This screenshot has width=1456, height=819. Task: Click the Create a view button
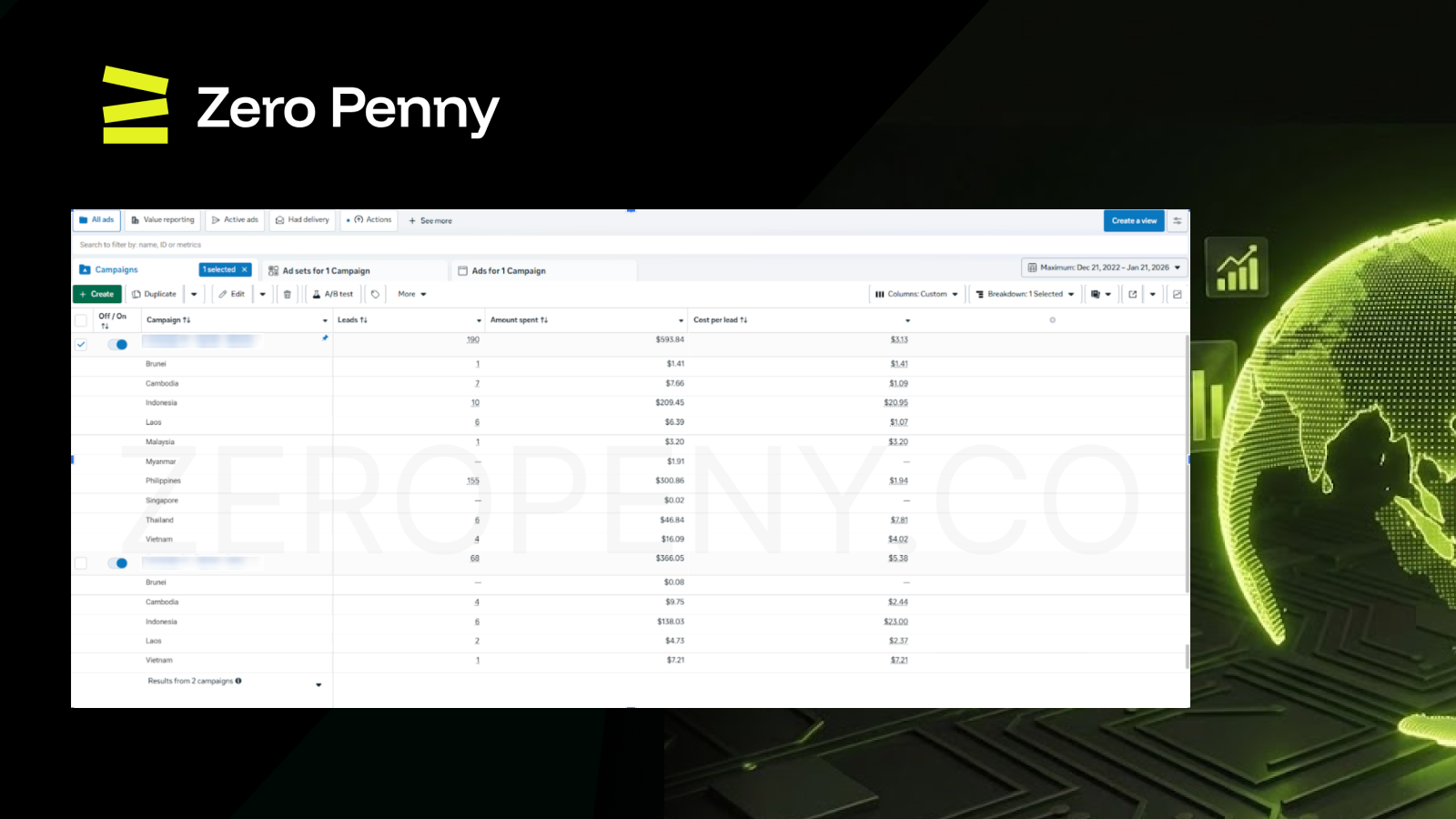1134,220
